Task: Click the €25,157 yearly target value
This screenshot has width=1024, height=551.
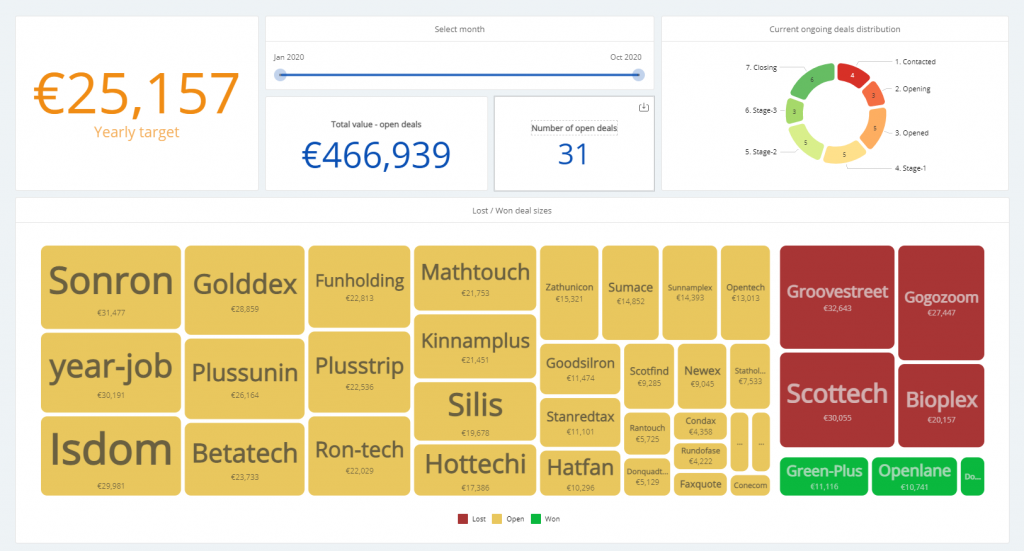Action: [x=136, y=93]
